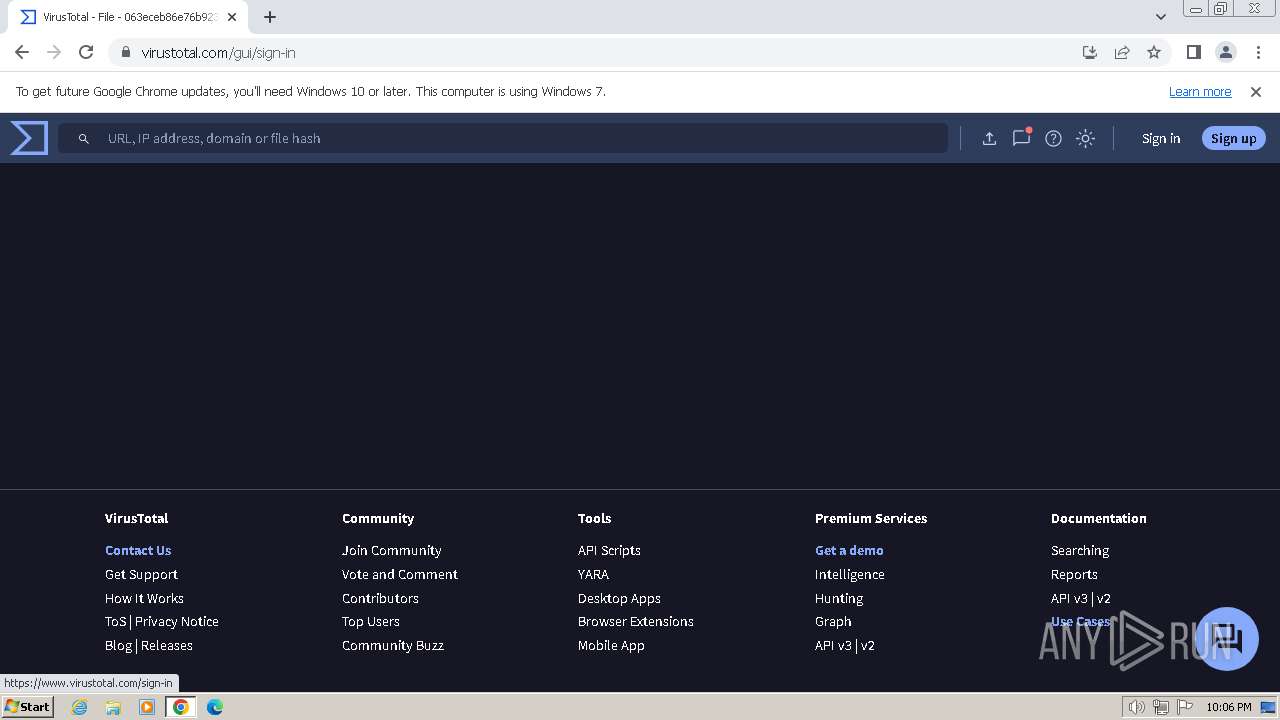Open the Contact Us link
Image resolution: width=1280 pixels, height=720 pixels.
[138, 550]
